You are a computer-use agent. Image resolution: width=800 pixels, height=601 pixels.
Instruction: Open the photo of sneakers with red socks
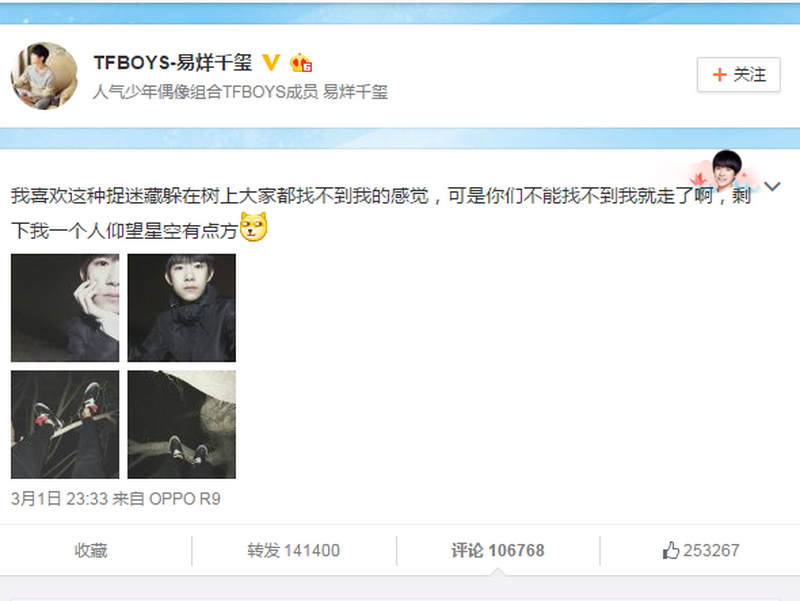point(65,424)
